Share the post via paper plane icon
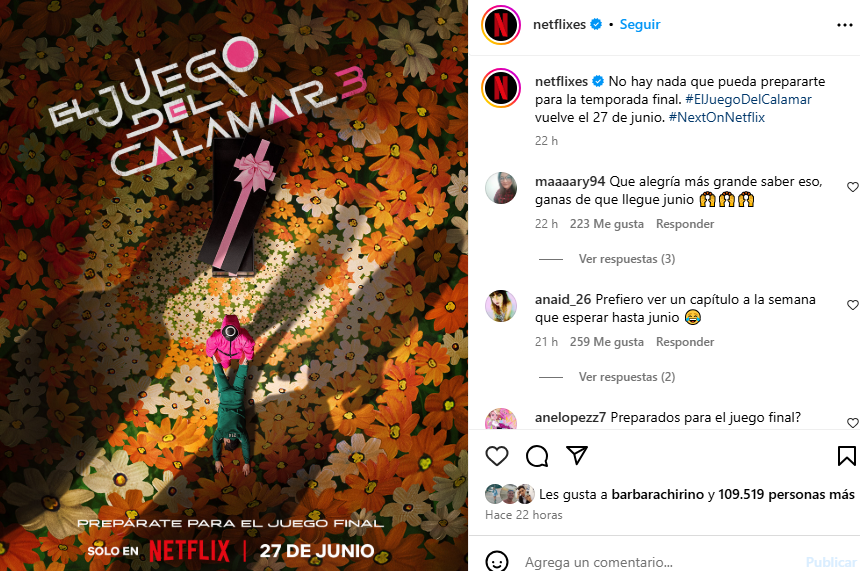 click(577, 455)
